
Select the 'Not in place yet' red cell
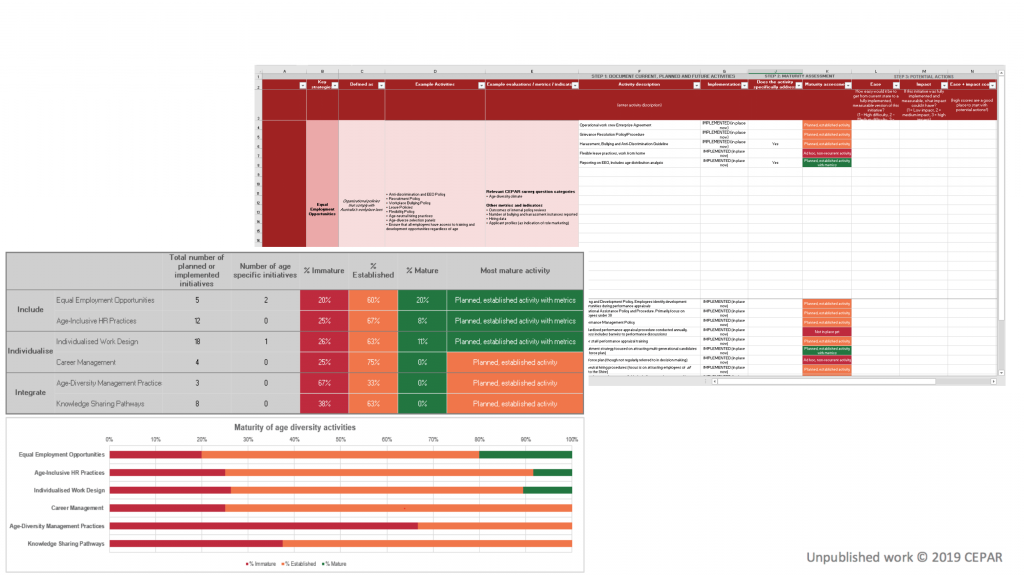point(827,332)
